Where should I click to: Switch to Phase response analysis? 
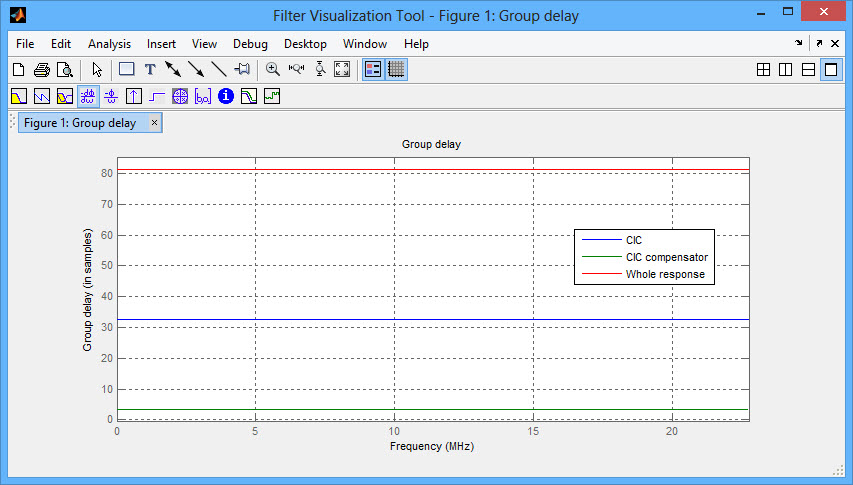pyautogui.click(x=41, y=97)
